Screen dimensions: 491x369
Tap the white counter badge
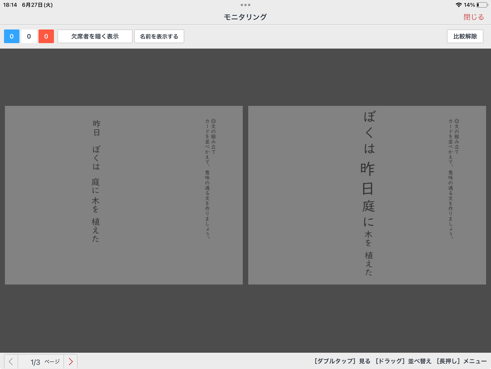[29, 36]
